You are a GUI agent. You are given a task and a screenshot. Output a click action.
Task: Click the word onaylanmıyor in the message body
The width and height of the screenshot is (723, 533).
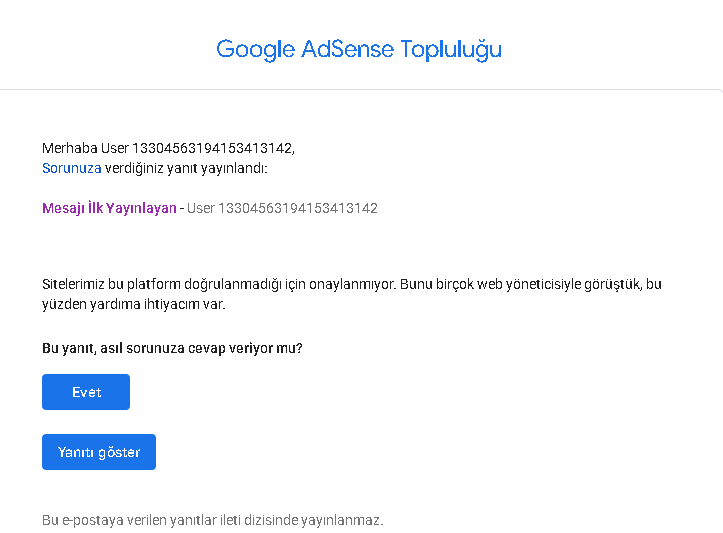(x=352, y=284)
